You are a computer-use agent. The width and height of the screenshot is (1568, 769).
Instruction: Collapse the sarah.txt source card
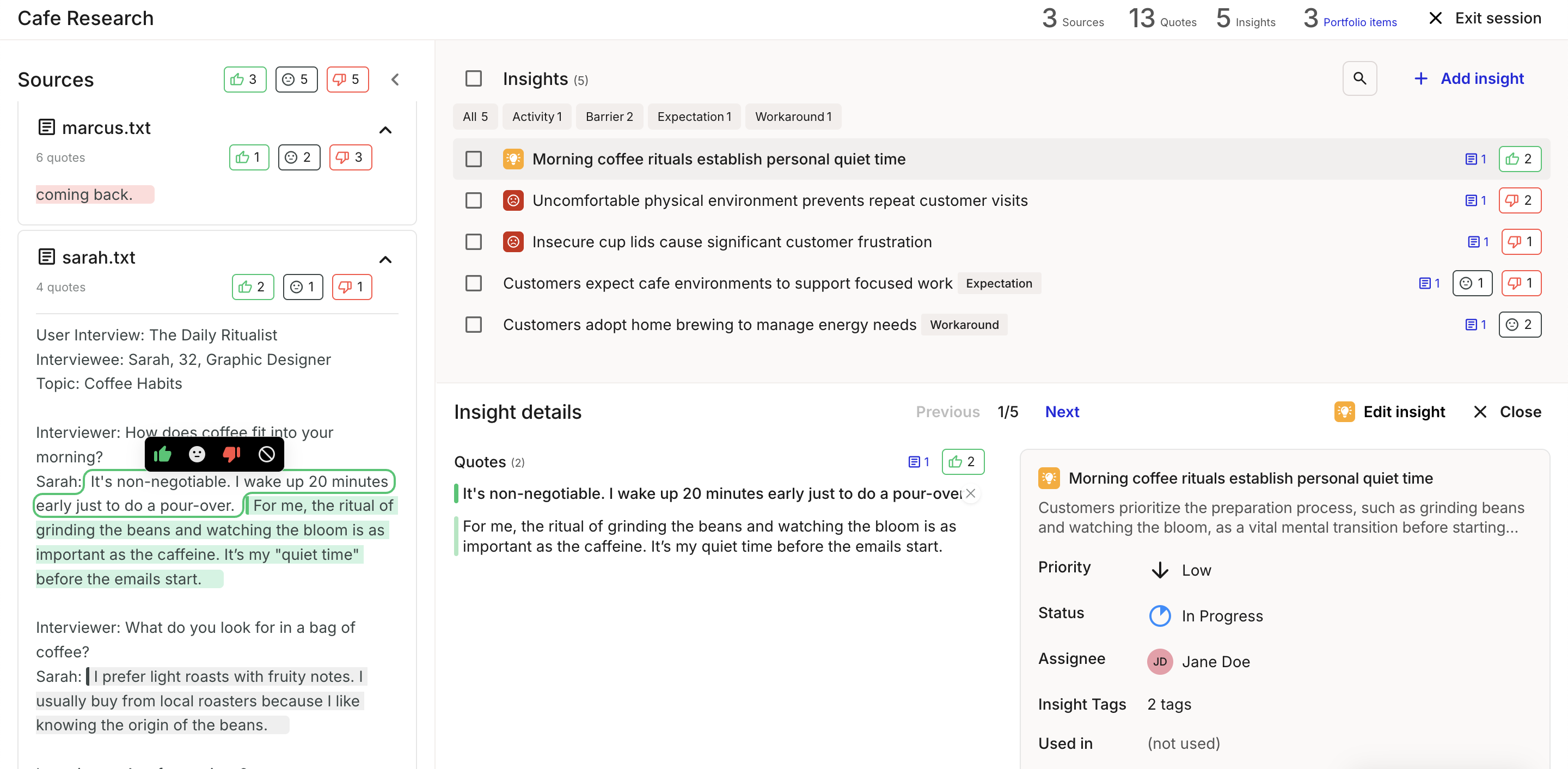click(385, 259)
